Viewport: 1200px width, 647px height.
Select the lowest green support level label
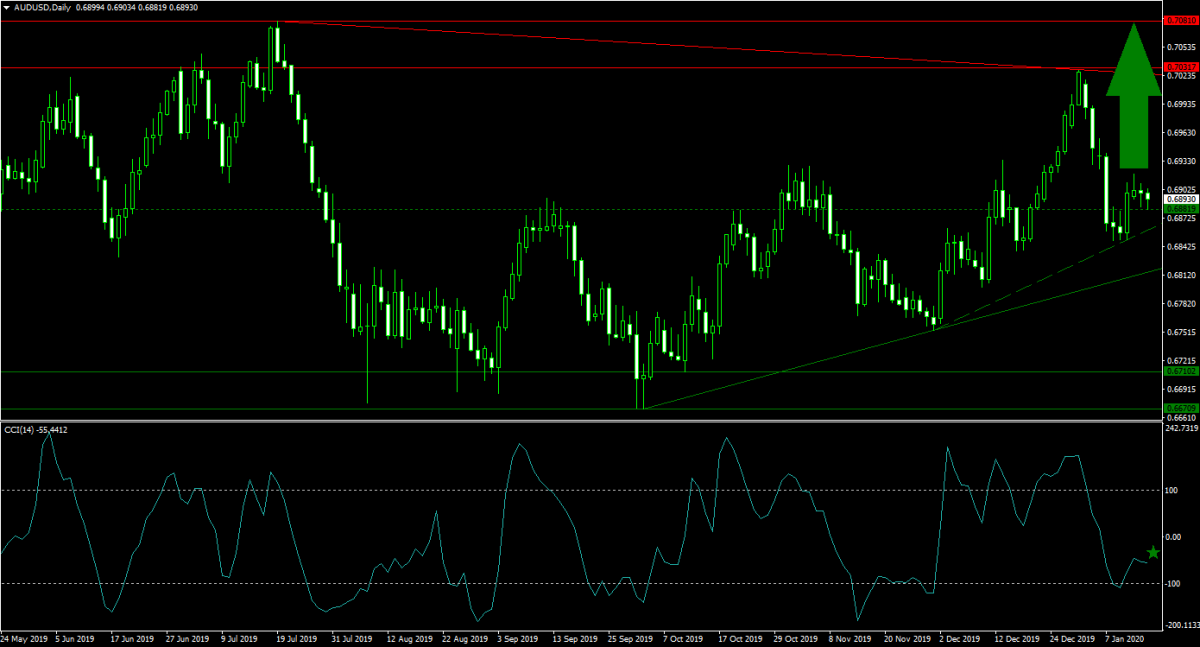point(1180,408)
